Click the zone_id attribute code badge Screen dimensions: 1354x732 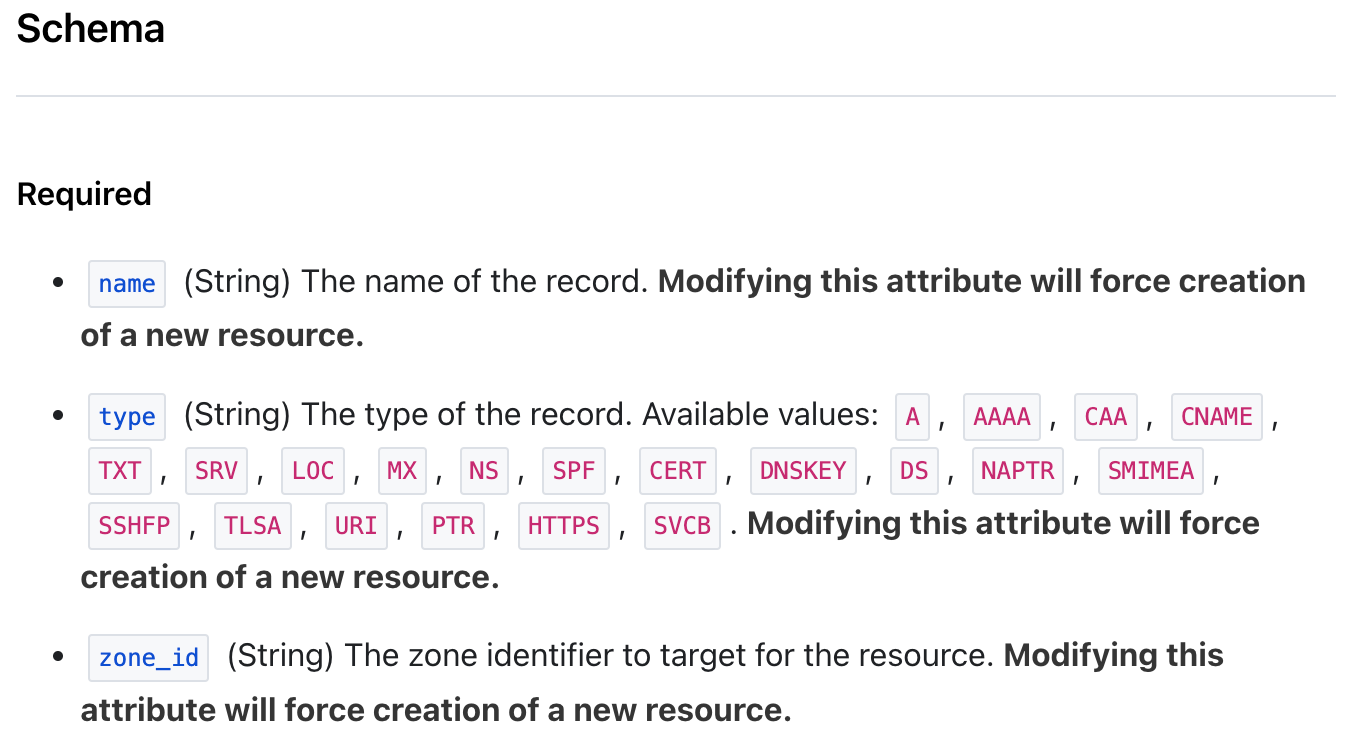pos(148,658)
